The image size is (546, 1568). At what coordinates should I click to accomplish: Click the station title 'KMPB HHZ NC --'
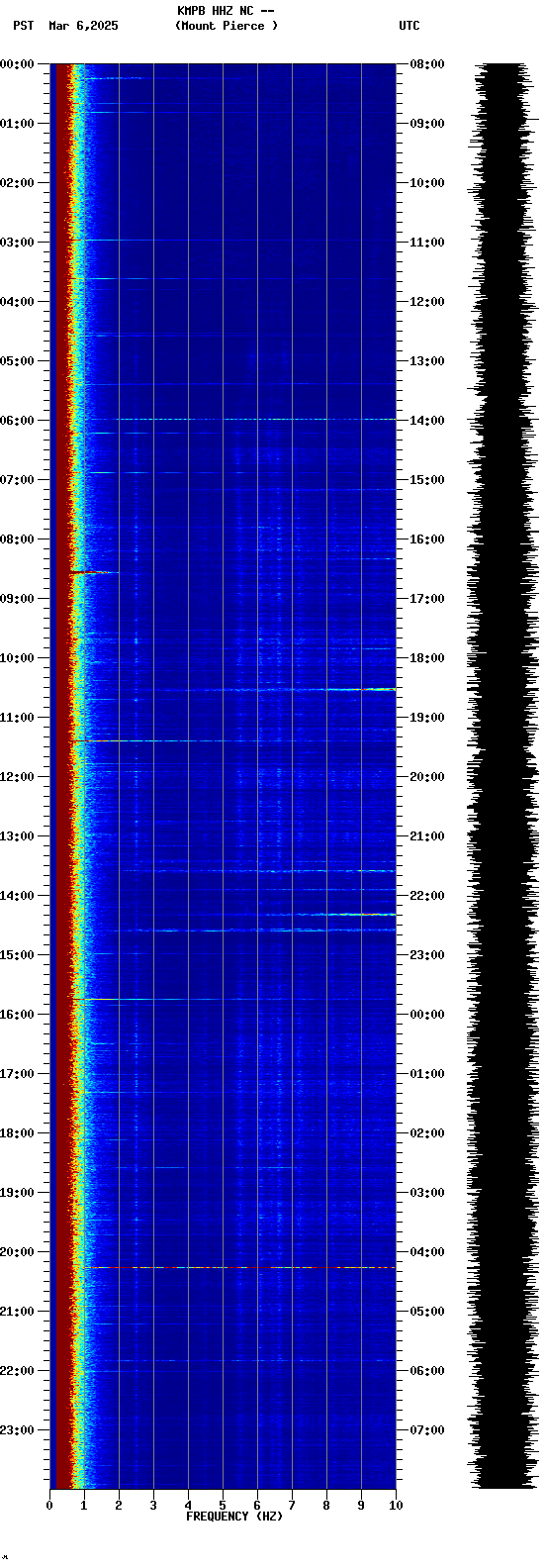(226, 11)
